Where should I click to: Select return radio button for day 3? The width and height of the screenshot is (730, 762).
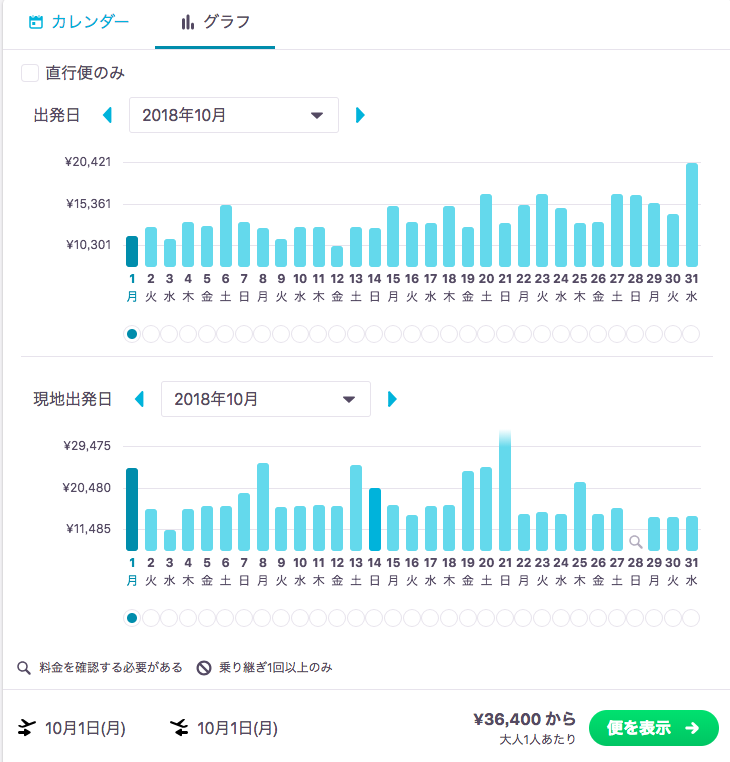(169, 618)
